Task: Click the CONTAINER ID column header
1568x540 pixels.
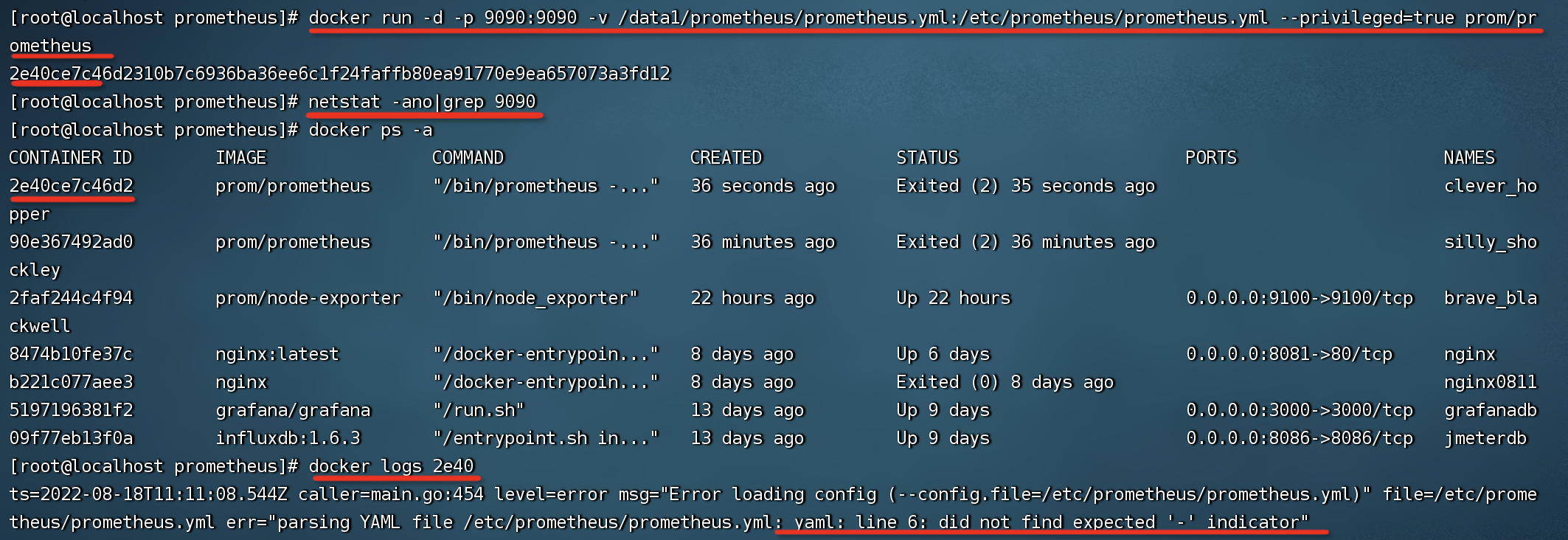Action: coord(70,158)
